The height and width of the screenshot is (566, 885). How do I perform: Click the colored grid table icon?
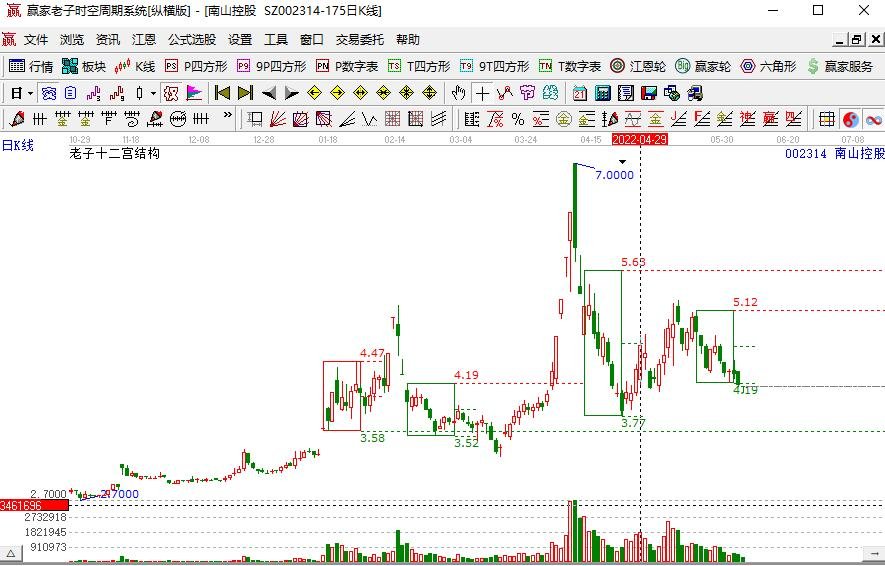(x=827, y=119)
